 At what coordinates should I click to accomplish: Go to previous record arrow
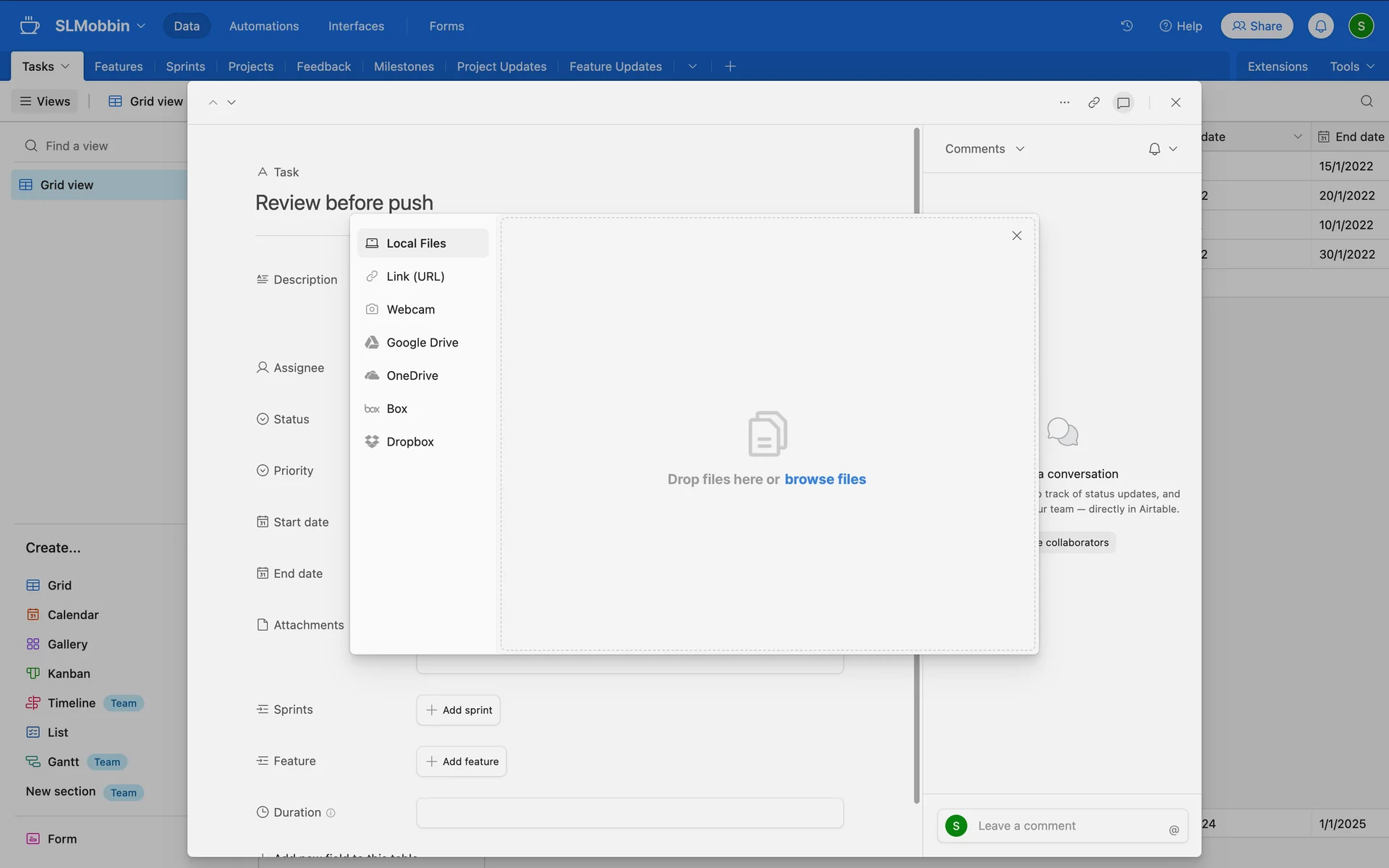tap(213, 102)
